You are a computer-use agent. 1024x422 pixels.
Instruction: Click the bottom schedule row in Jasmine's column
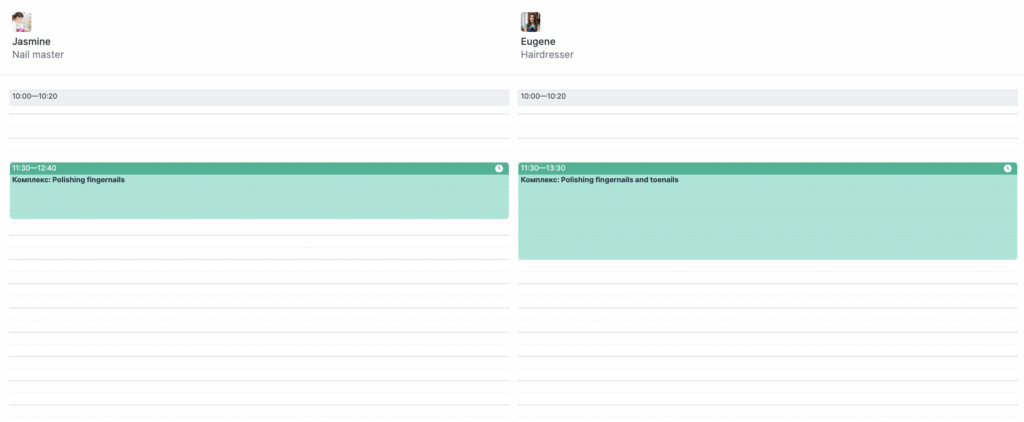[259, 411]
